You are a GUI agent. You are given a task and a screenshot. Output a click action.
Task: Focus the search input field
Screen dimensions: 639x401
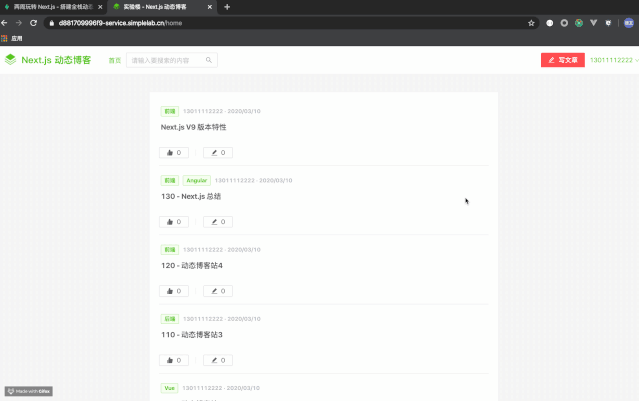(x=172, y=60)
